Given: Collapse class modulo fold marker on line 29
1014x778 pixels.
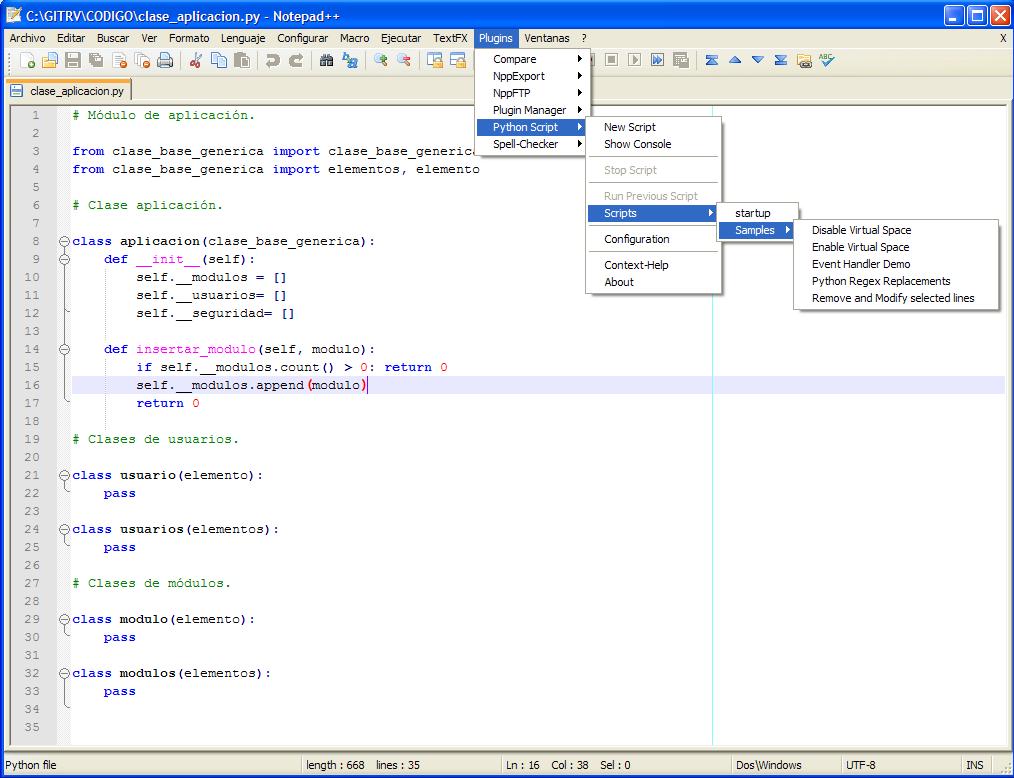Looking at the screenshot, I should [x=64, y=619].
